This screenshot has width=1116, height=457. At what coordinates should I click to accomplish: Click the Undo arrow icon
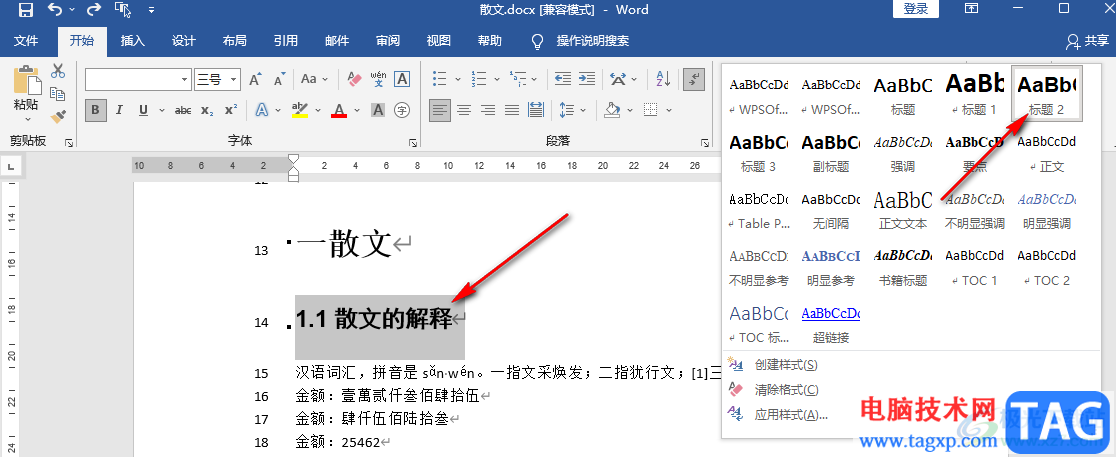(x=56, y=10)
